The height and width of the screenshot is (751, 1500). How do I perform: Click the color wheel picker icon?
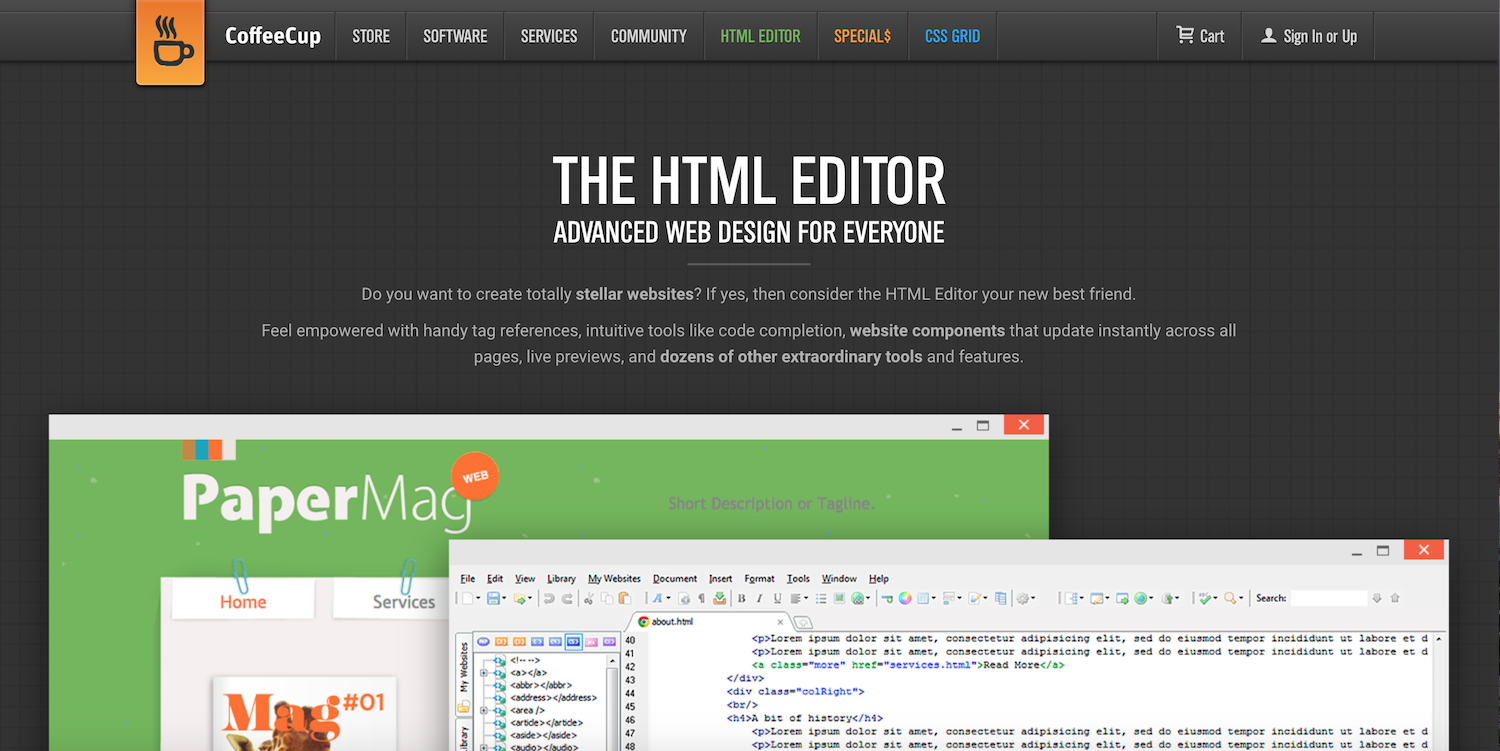pyautogui.click(x=905, y=598)
